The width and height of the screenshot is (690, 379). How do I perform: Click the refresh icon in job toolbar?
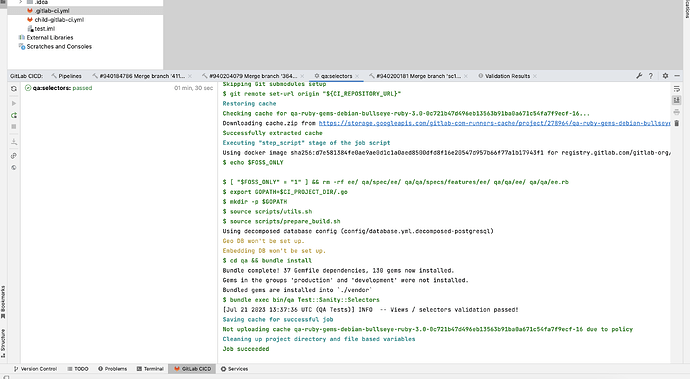(14, 88)
